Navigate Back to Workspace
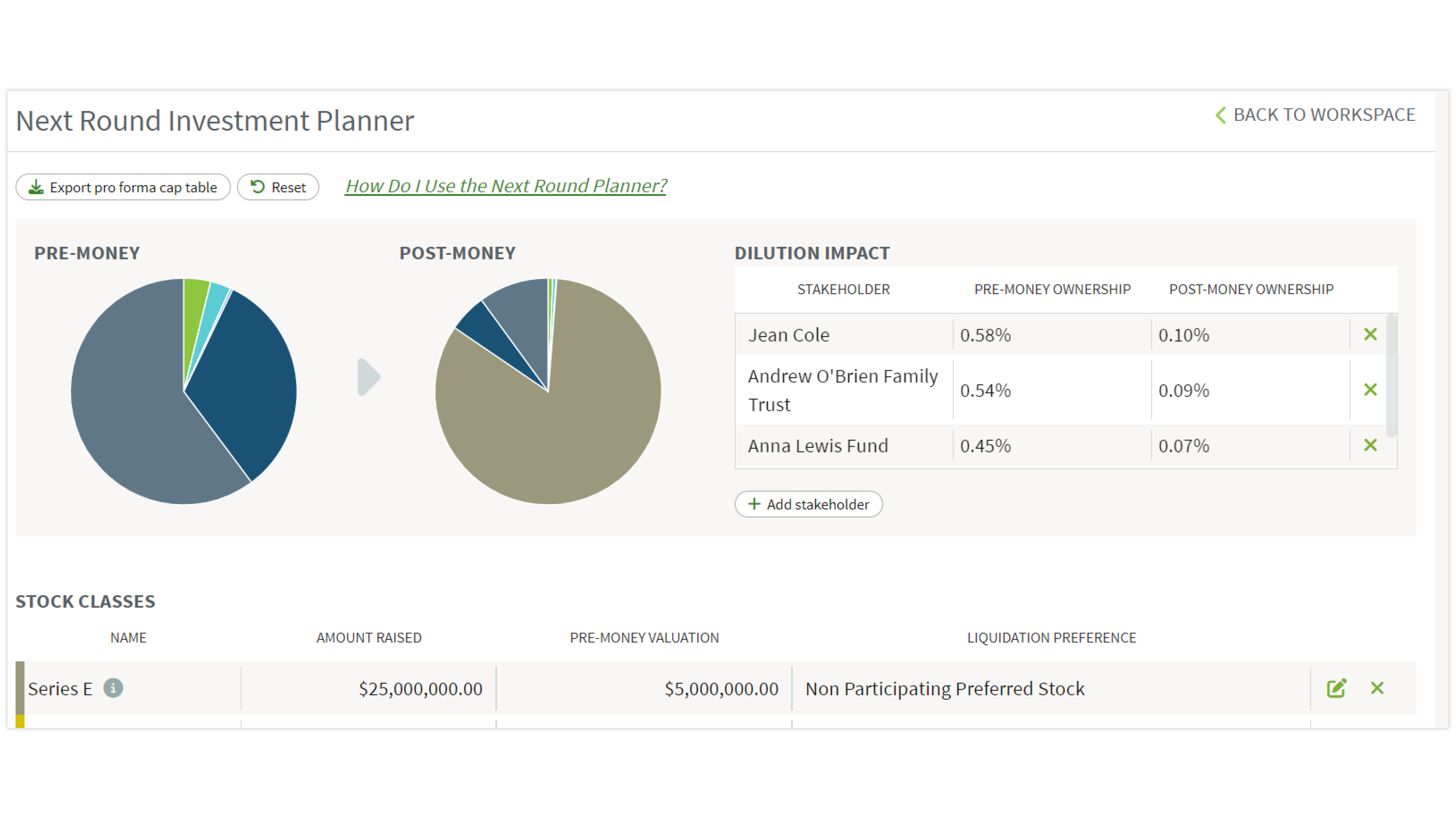This screenshot has height=819, width=1456. pos(1325,115)
